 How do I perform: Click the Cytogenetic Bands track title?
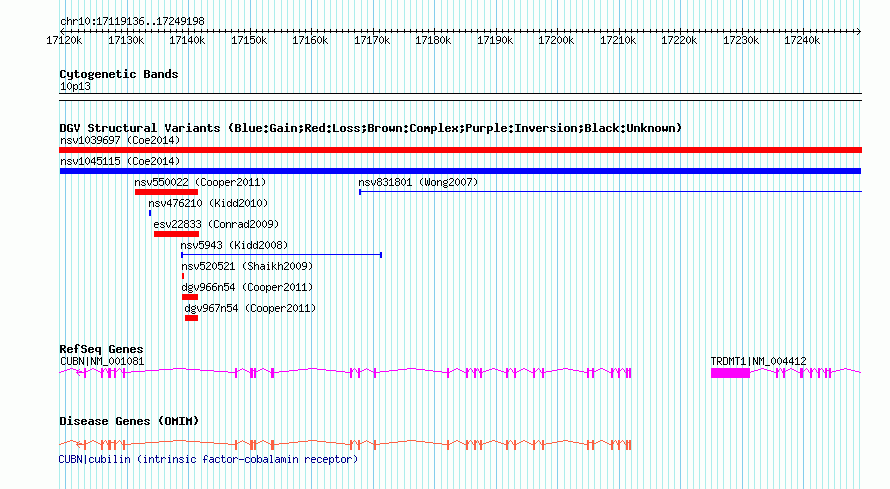(x=119, y=74)
